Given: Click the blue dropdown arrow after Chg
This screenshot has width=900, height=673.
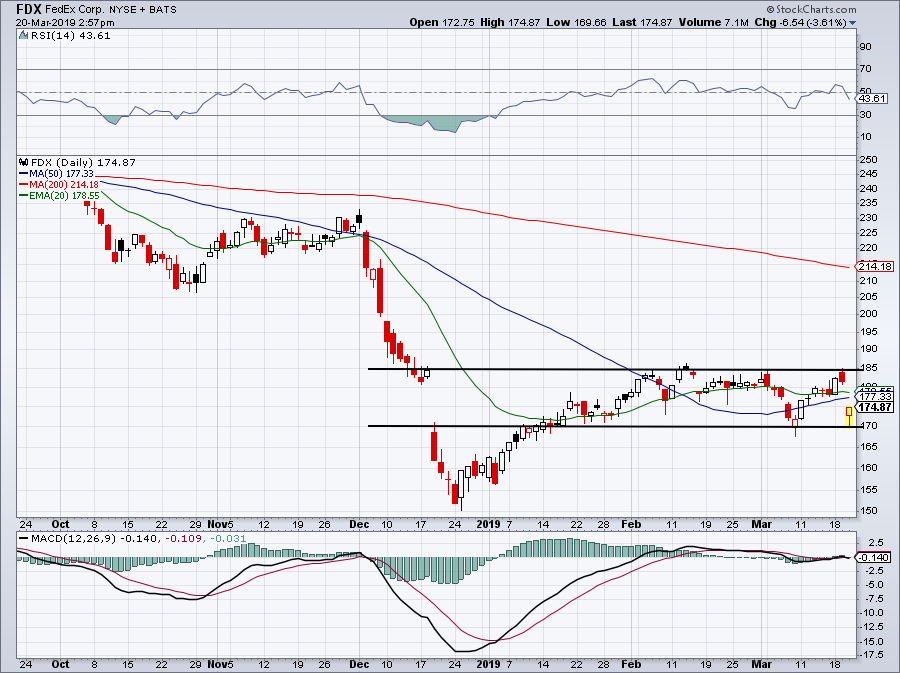Looking at the screenshot, I should (x=852, y=23).
